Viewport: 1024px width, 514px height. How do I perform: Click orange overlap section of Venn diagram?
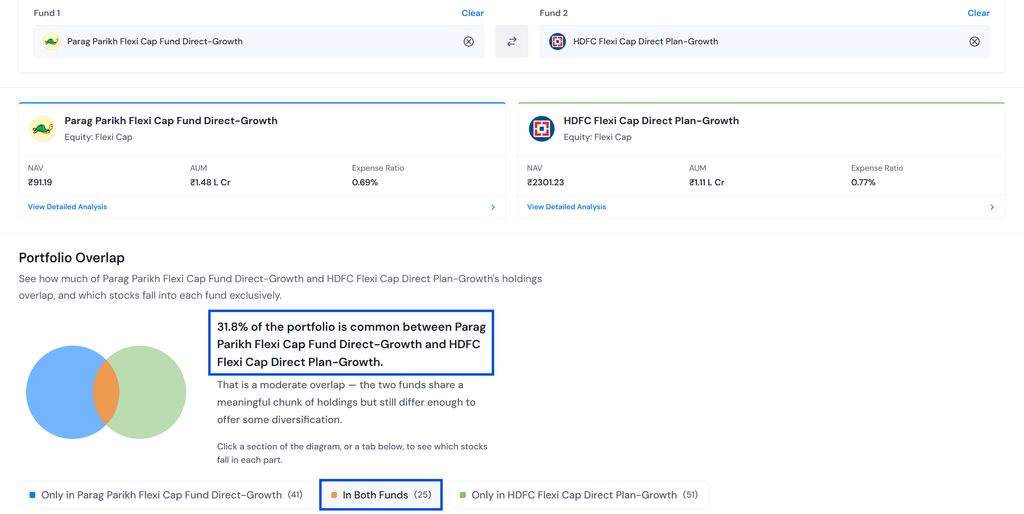[106, 392]
